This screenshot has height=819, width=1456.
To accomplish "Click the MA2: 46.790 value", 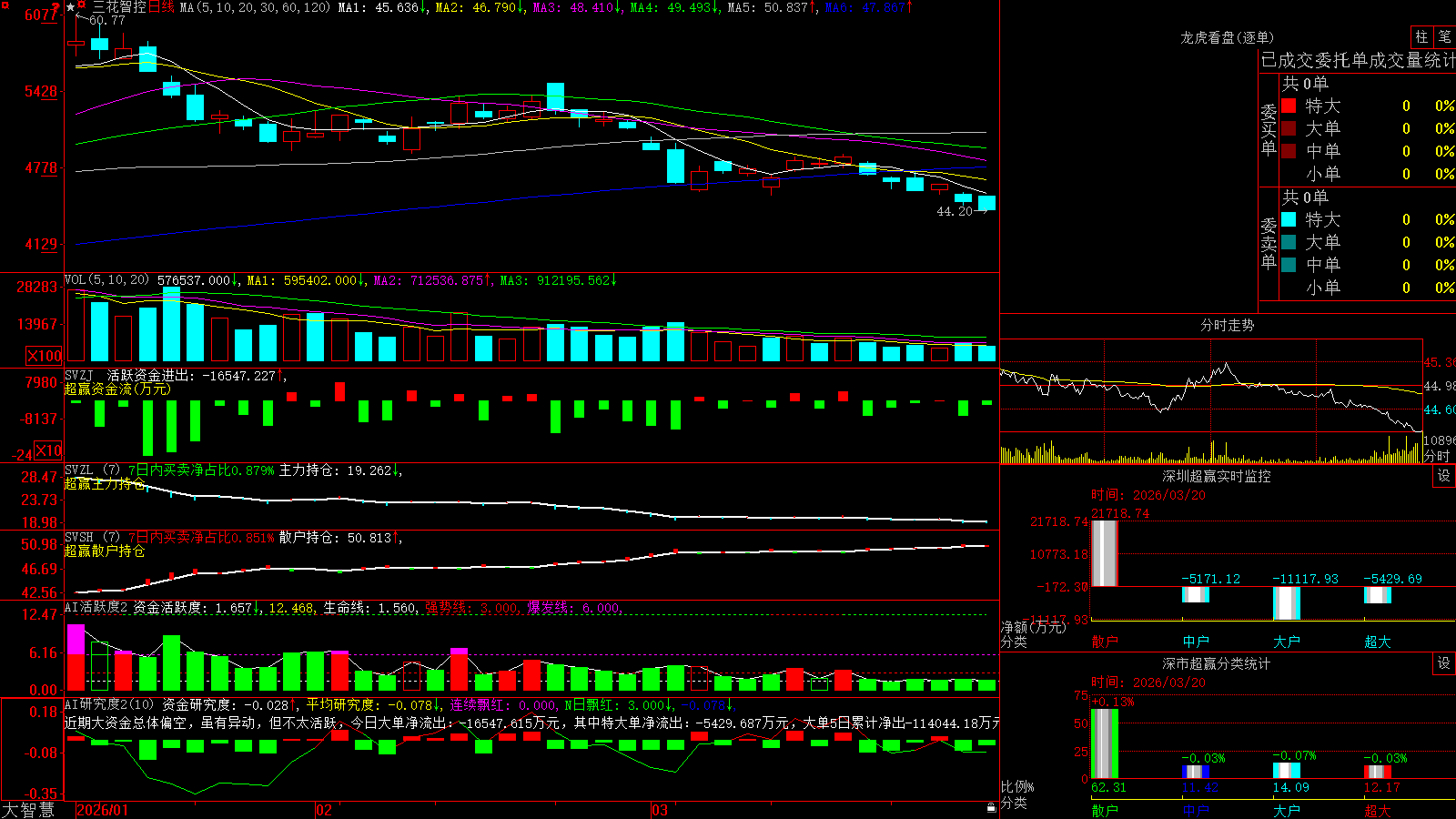I will 480,7.
